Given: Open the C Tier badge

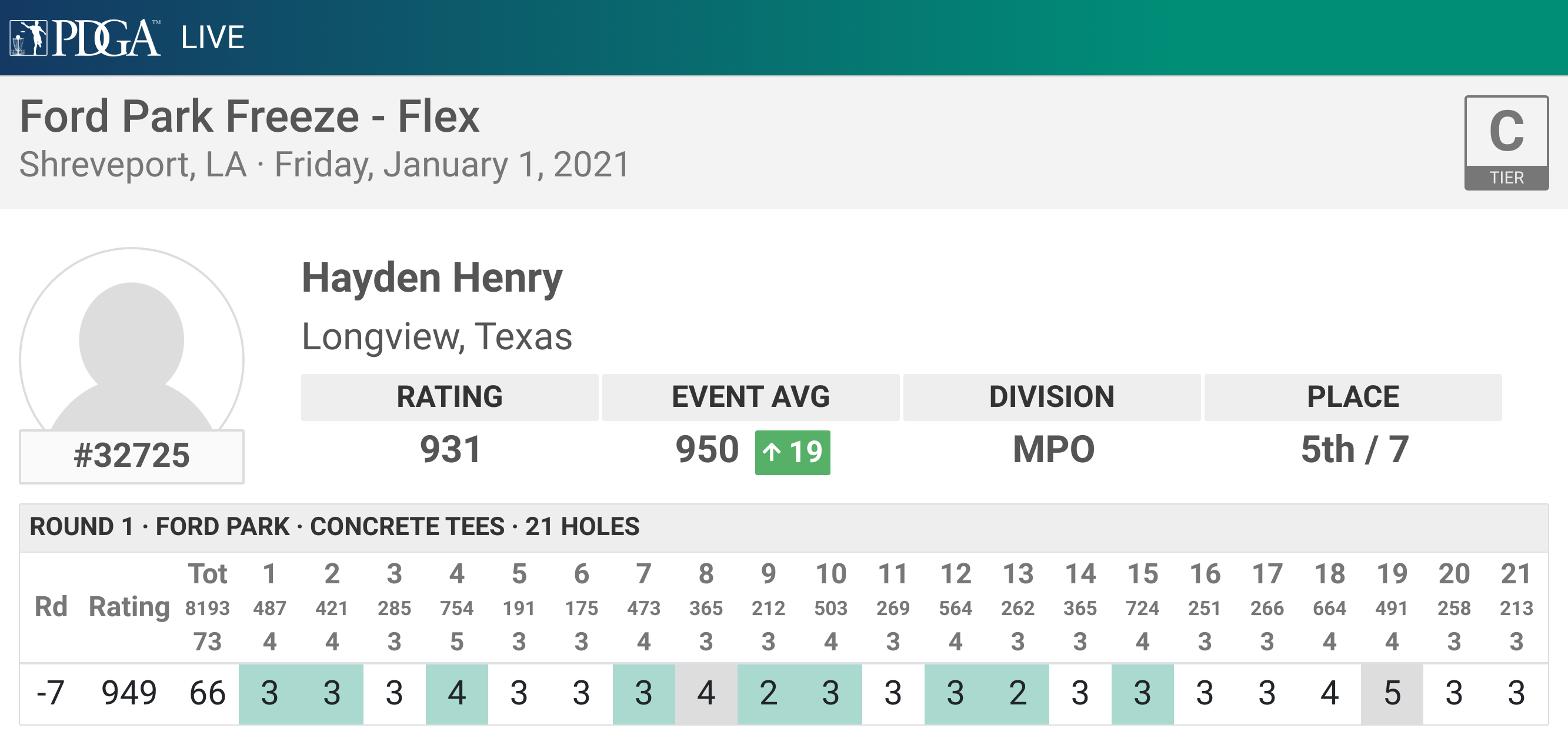Looking at the screenshot, I should (x=1506, y=143).
